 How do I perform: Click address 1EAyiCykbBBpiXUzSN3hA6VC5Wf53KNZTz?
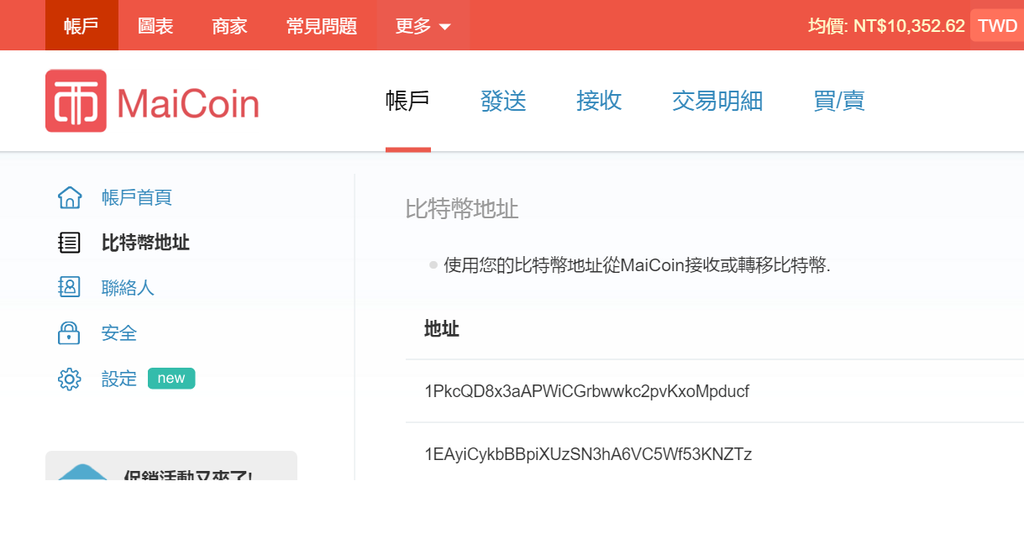(x=588, y=454)
